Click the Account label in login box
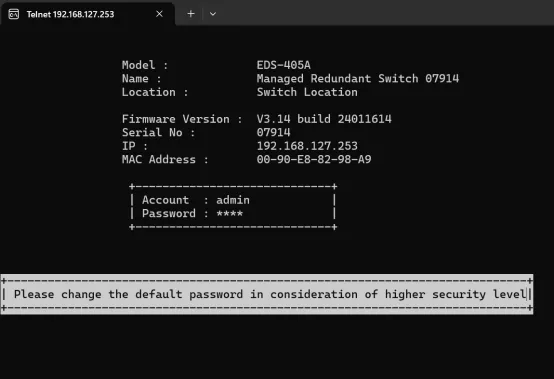 tap(165, 200)
